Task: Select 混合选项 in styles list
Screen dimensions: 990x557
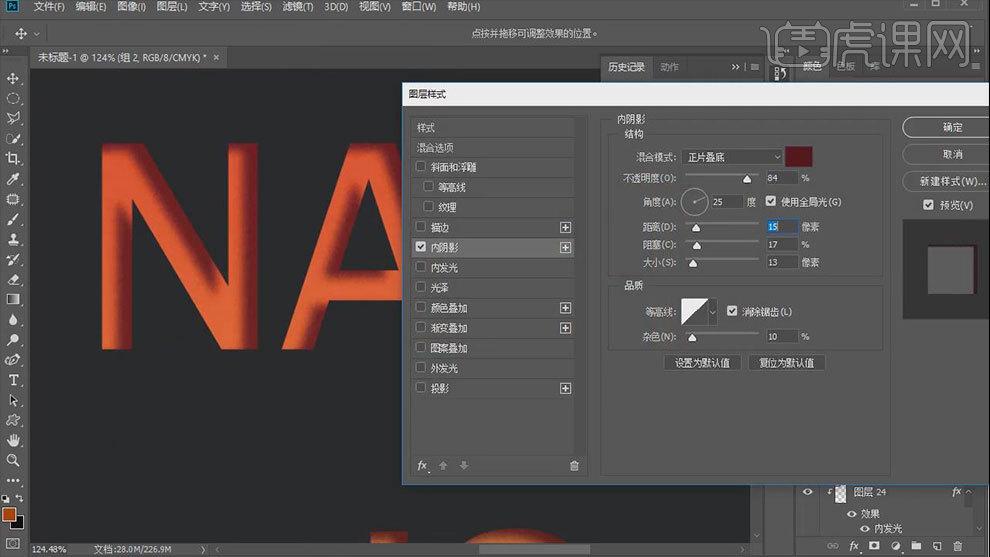Action: tap(492, 148)
